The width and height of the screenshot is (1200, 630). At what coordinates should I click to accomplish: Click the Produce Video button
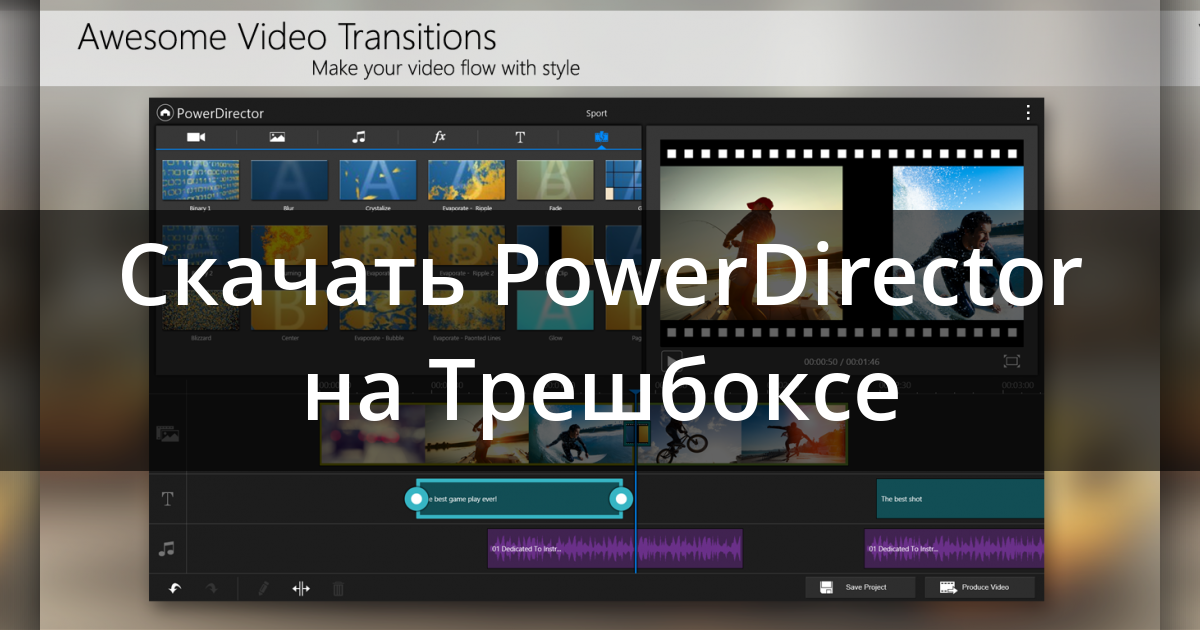pos(979,587)
